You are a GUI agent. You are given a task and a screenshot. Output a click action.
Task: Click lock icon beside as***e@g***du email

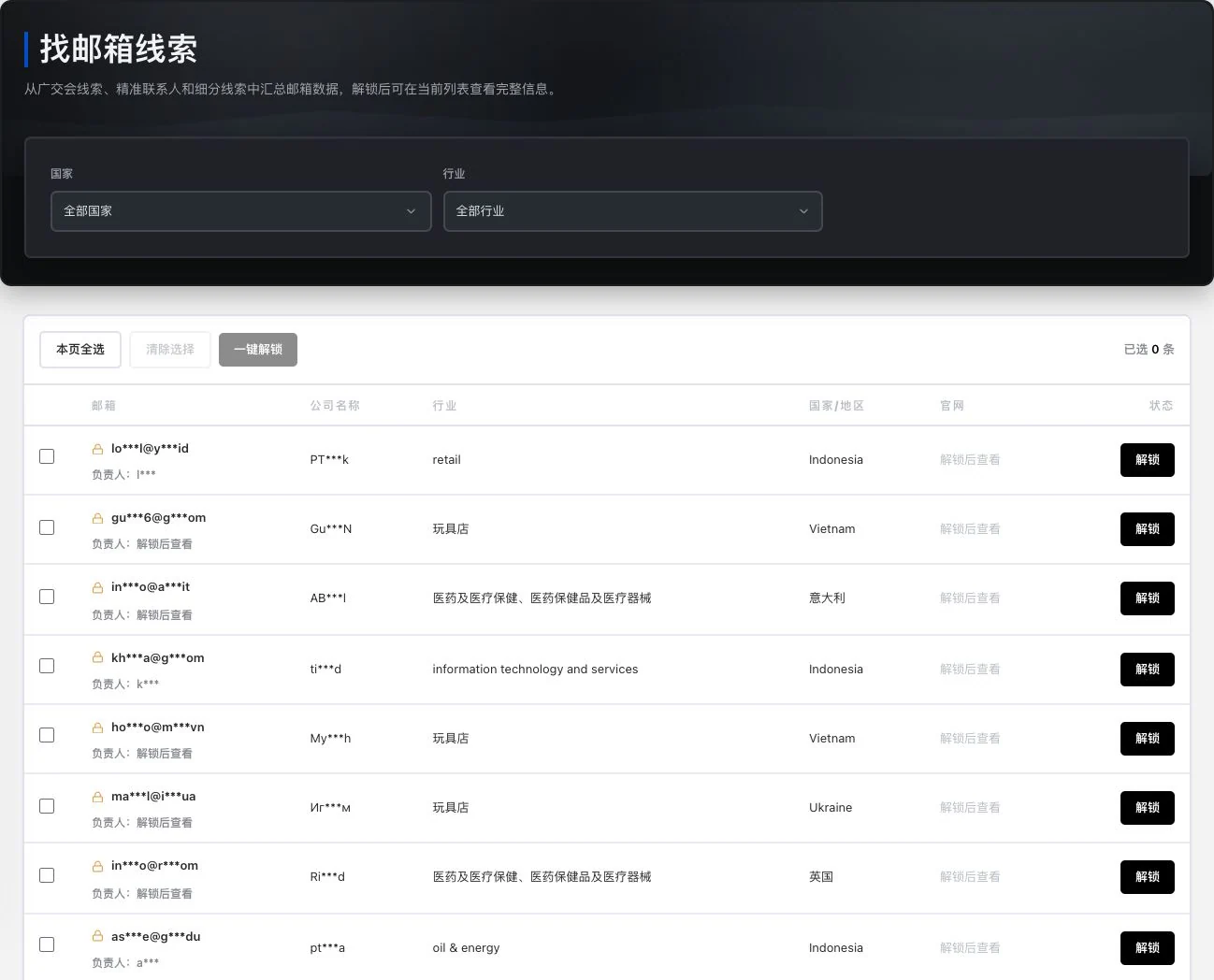[x=97, y=937]
